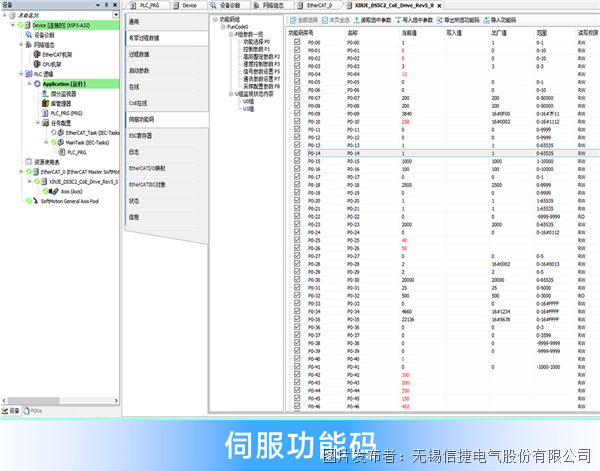Collapse the 任务配置 tree node
This screenshot has height=471, width=600.
38,122
